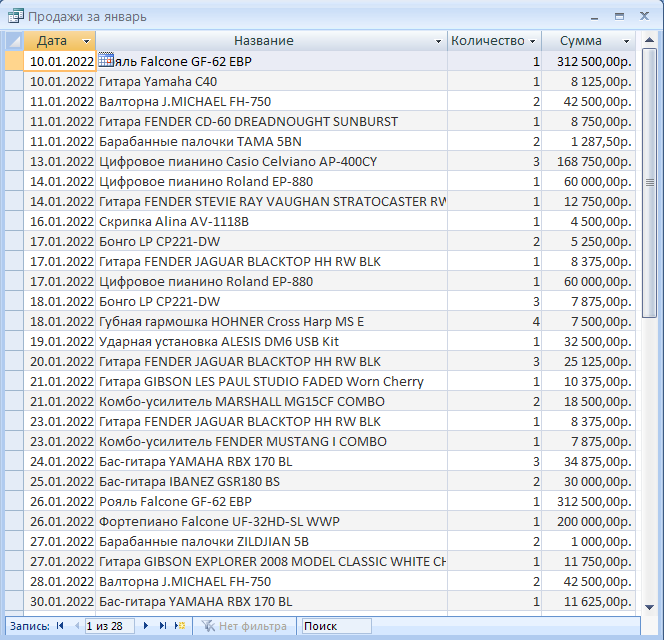
Task: Click cell 'Бас-гитара IBANEZ GSR180 BS'
Action: coord(271,482)
